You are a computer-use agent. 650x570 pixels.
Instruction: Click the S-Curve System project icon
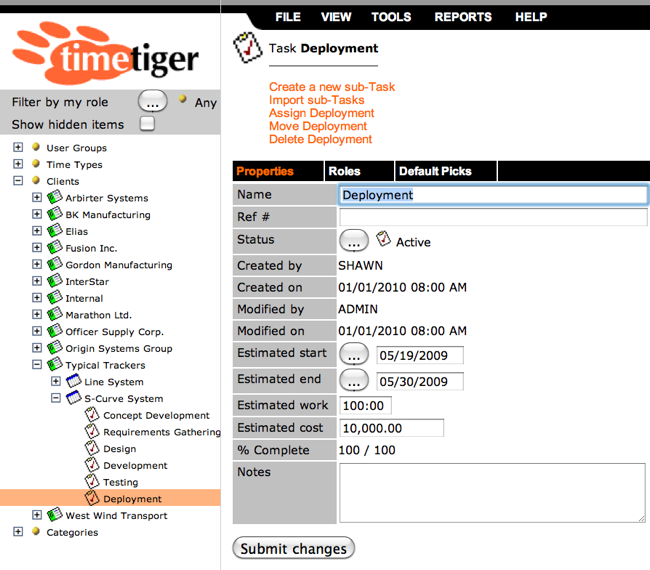tap(74, 397)
